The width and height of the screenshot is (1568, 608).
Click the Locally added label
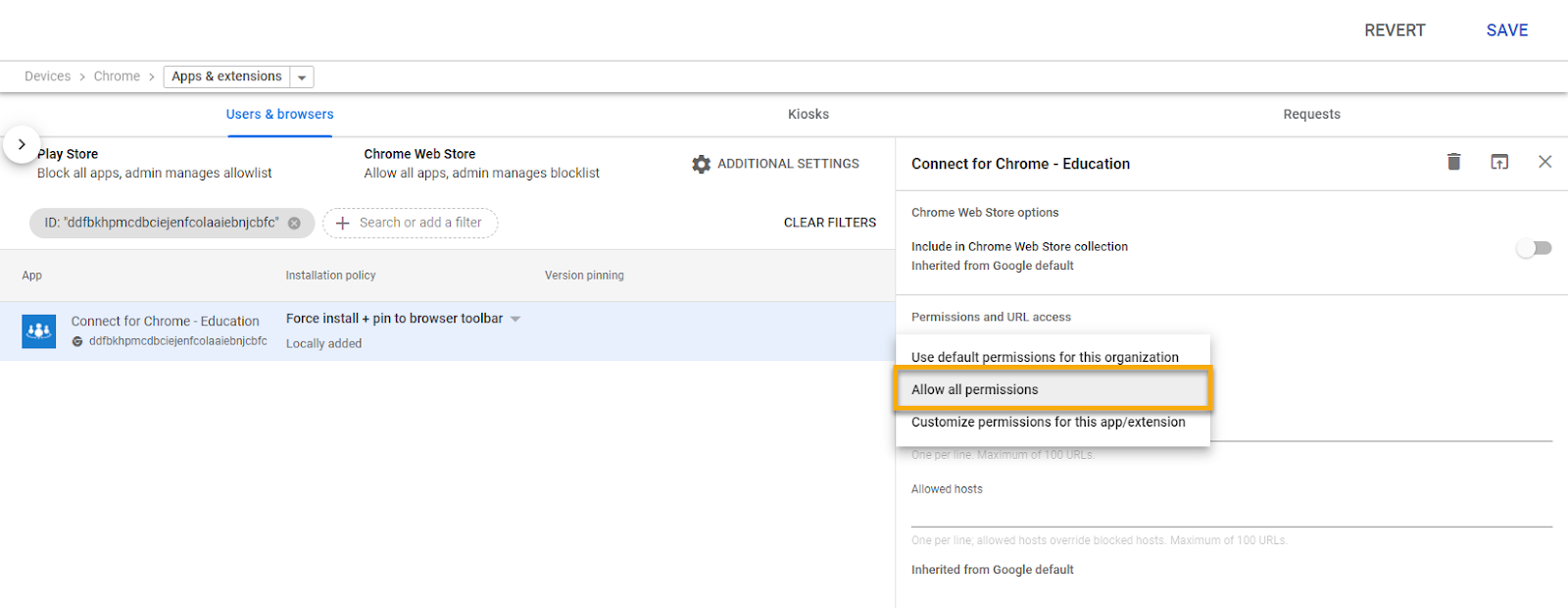323,343
